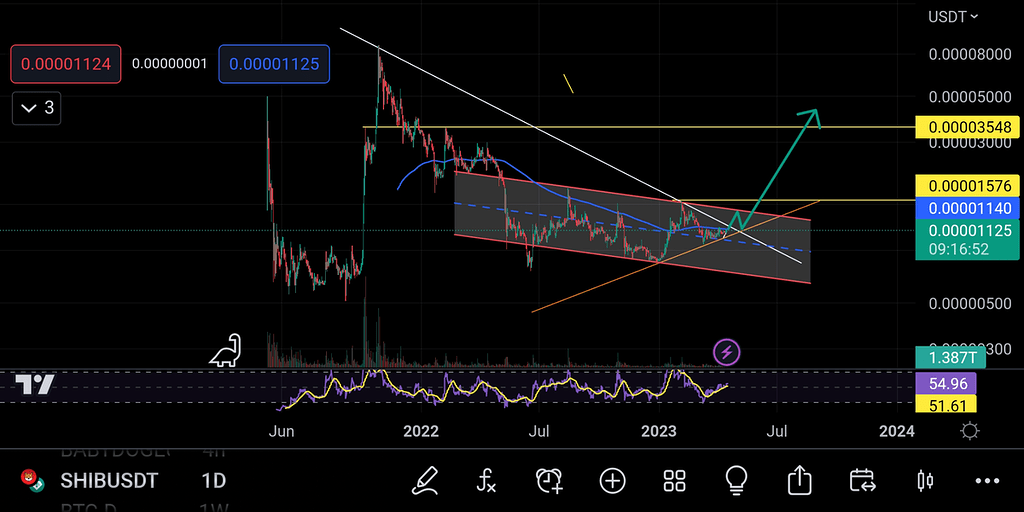Screen dimensions: 1024x512
Task: Open the SHIBUSDT symbol search
Action: point(108,481)
